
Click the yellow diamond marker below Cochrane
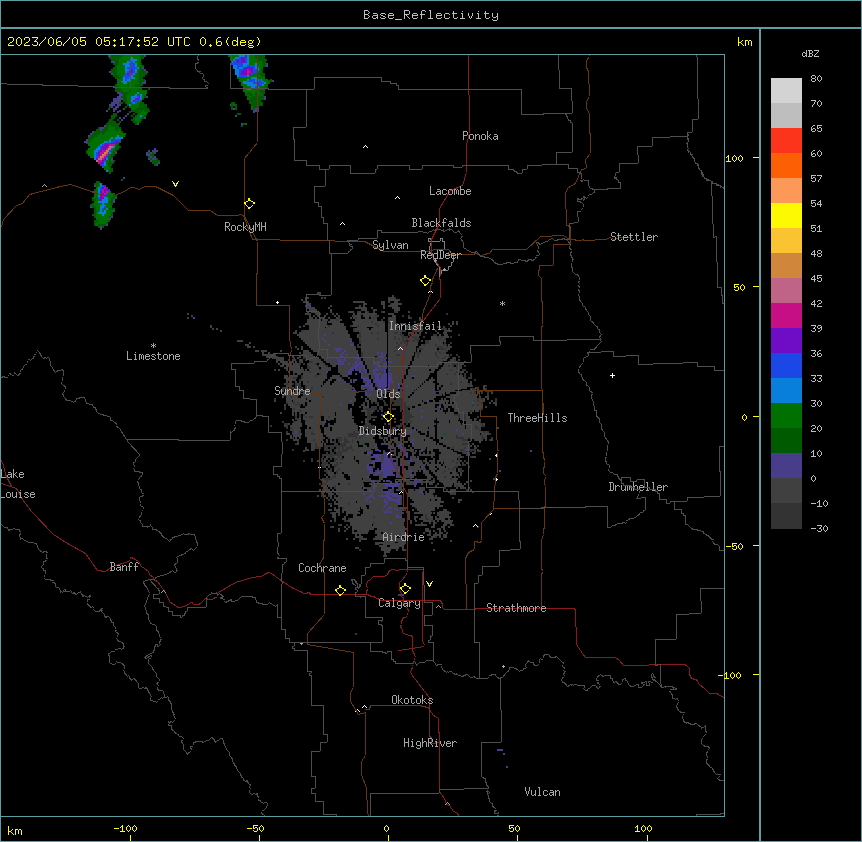coord(340,590)
